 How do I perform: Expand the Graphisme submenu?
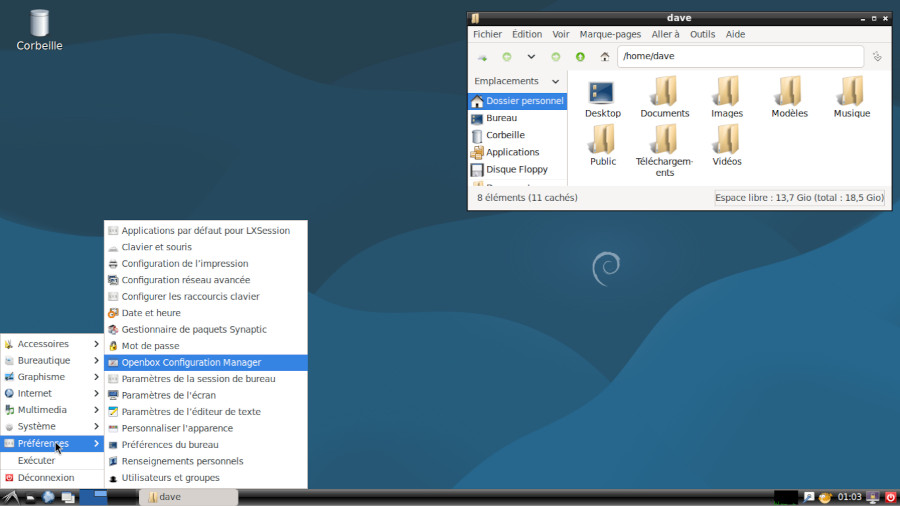coord(52,377)
